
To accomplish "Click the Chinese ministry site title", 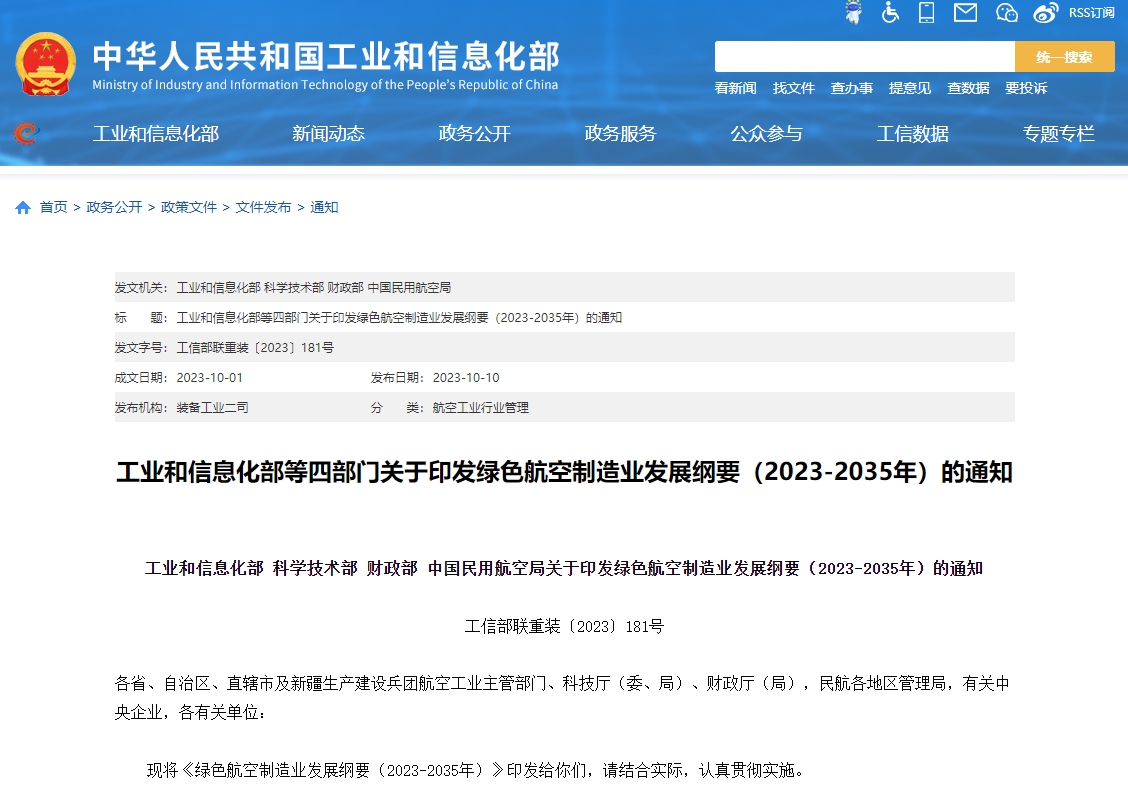I will click(x=326, y=57).
